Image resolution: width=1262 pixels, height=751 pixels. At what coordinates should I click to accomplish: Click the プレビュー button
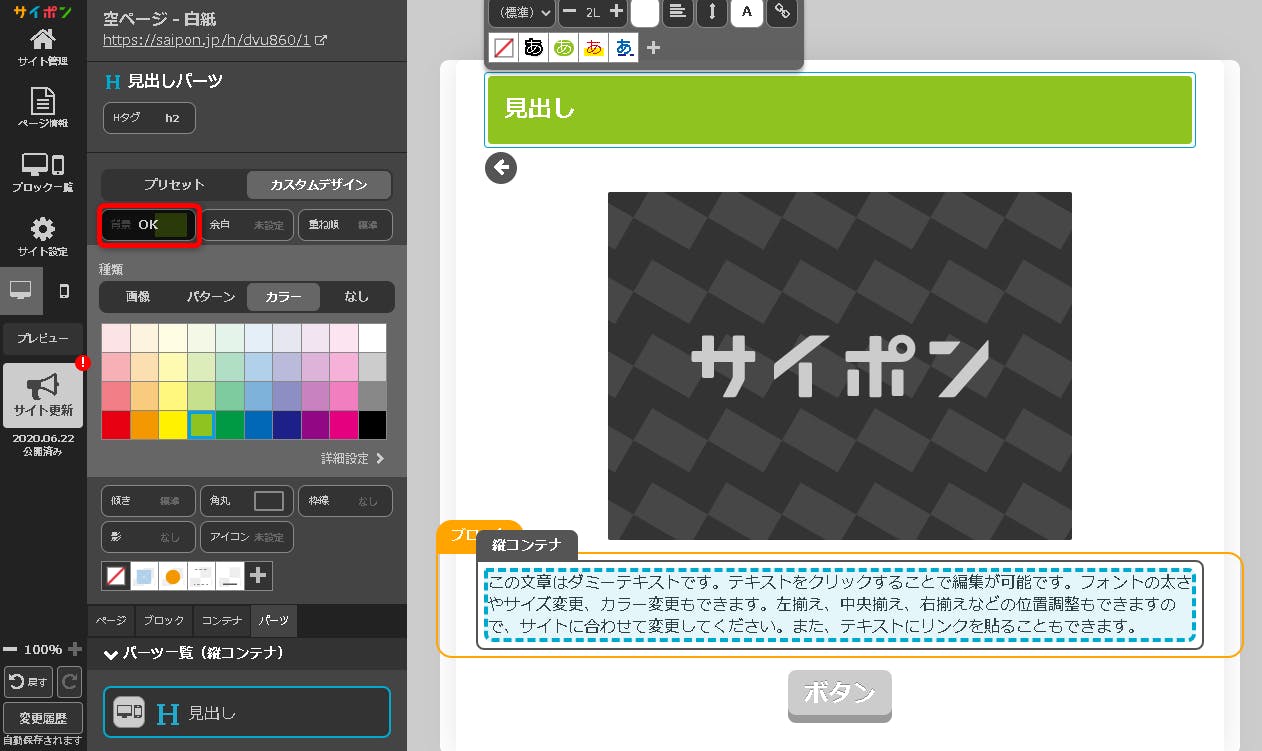[43, 339]
